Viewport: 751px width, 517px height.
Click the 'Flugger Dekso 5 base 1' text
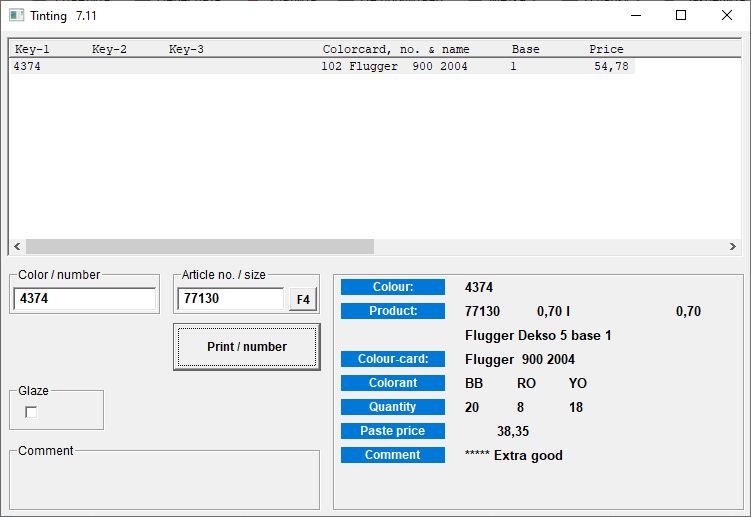[538, 335]
